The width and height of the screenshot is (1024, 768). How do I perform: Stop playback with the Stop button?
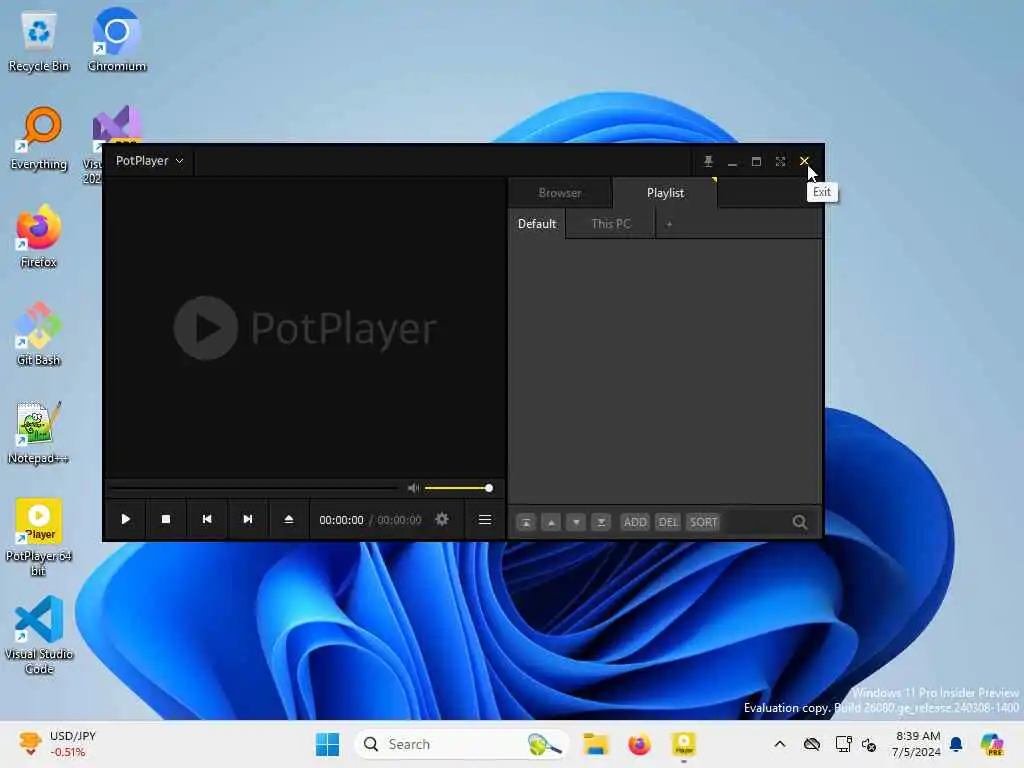coord(166,519)
